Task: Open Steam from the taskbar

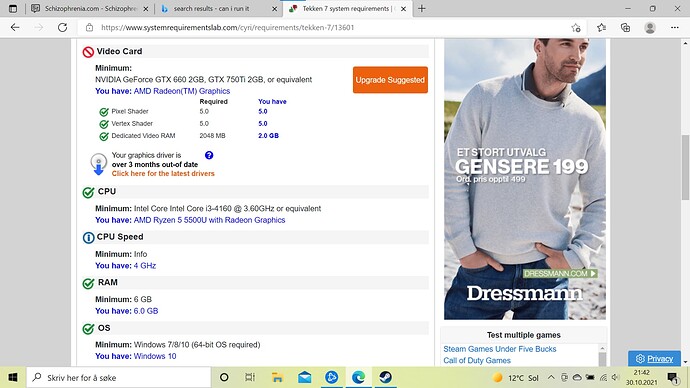Action: (385, 377)
